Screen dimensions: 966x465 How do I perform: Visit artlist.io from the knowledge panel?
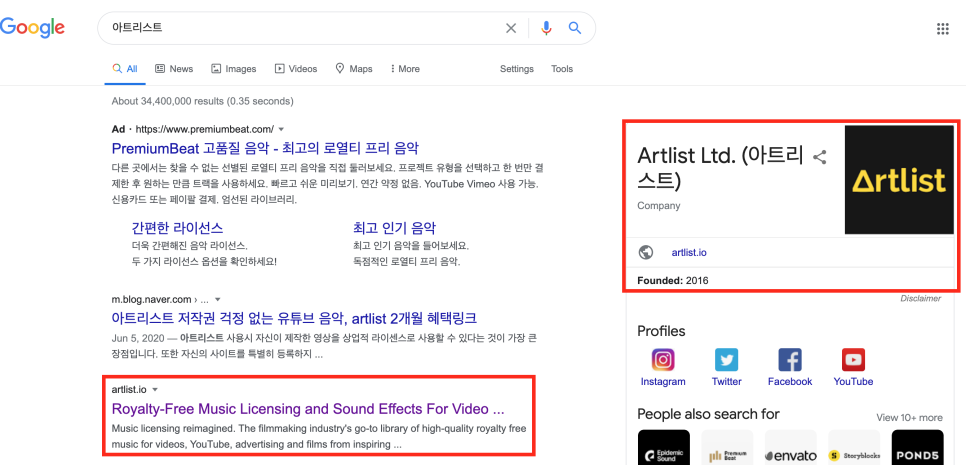click(689, 253)
